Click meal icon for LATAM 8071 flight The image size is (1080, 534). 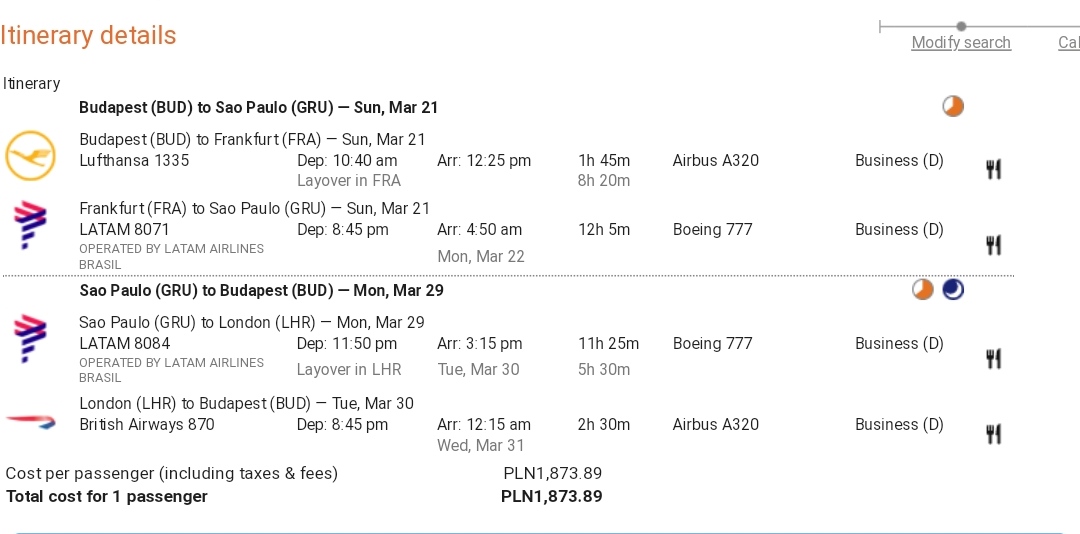click(993, 245)
